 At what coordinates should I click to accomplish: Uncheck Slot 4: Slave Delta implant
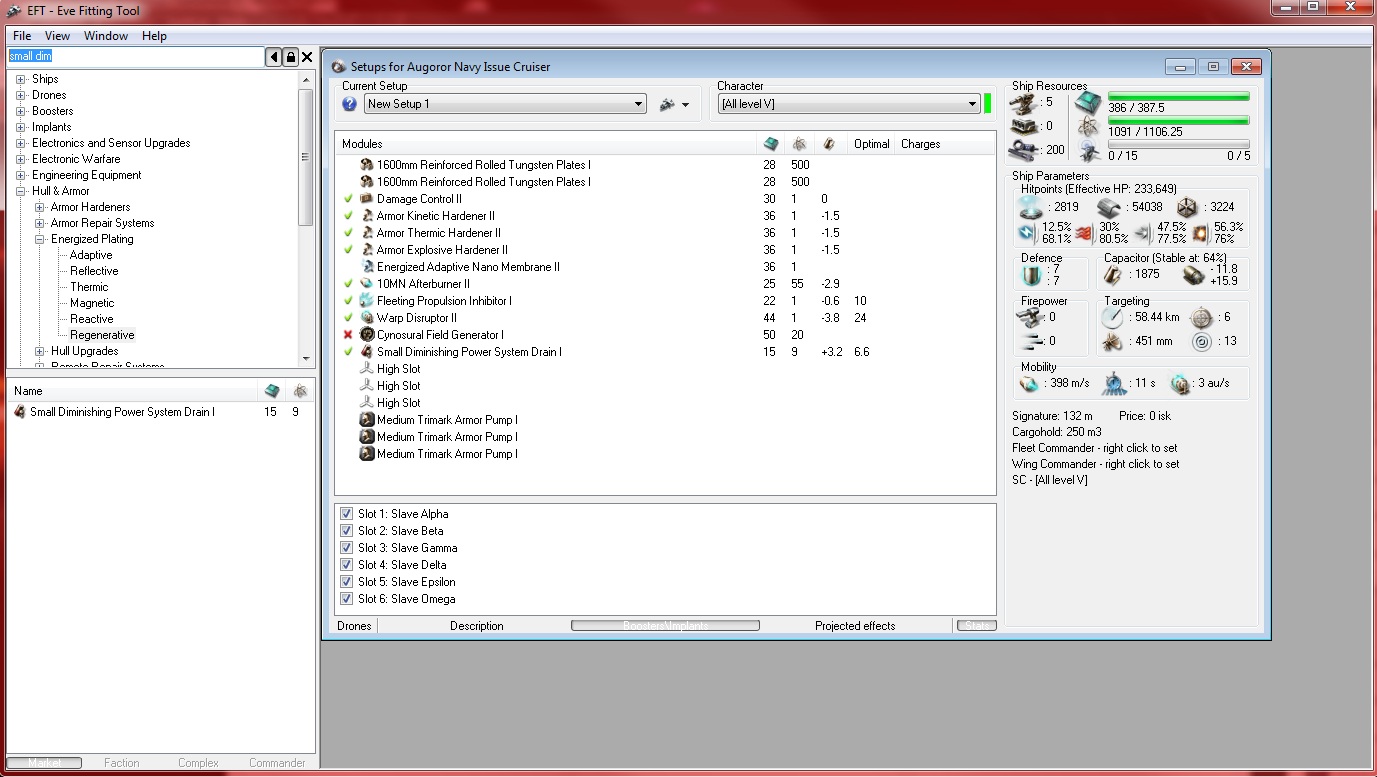click(346, 565)
